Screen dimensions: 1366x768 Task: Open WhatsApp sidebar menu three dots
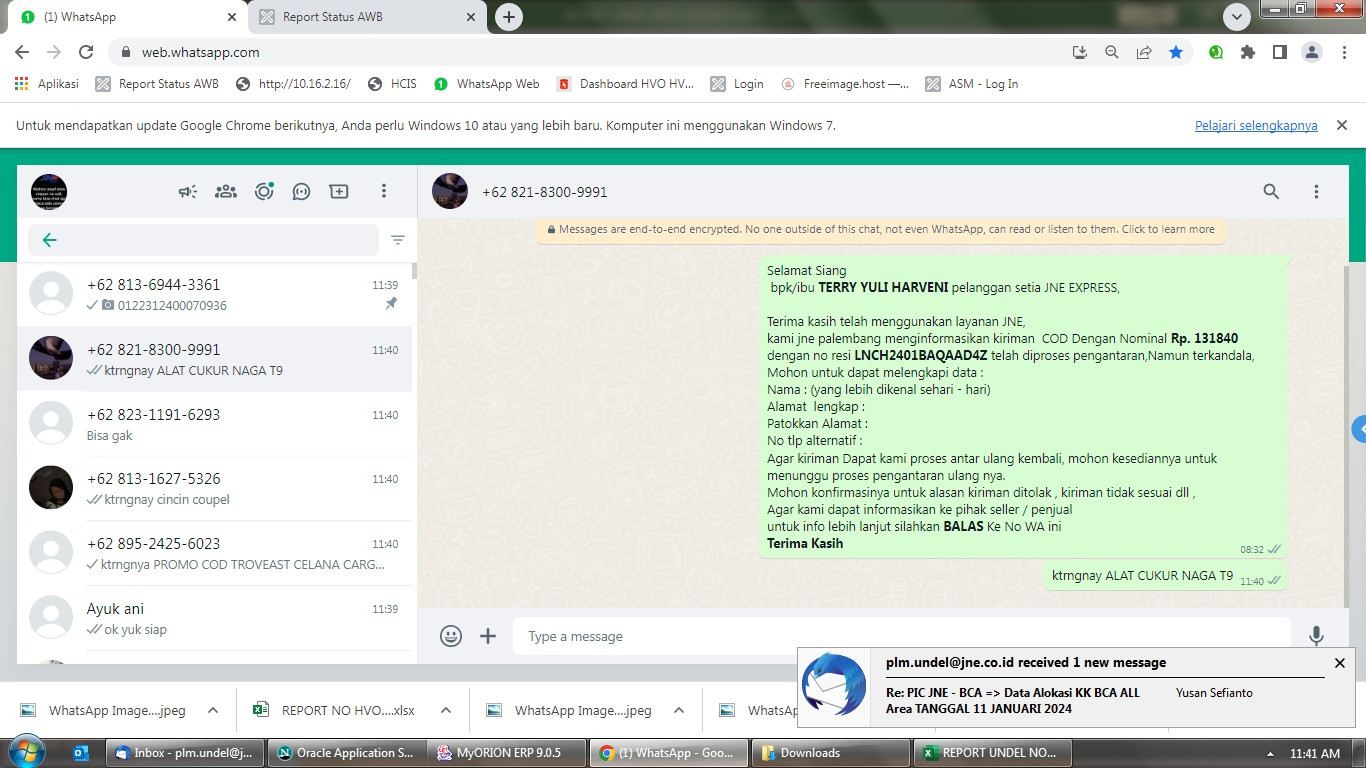coord(384,191)
